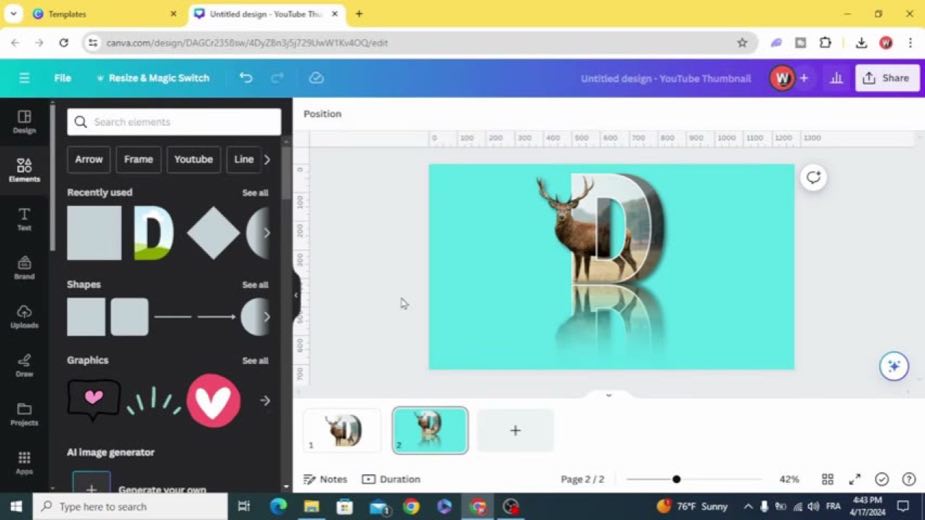Open browser downloads icon
This screenshot has width=925, height=520.
click(x=861, y=42)
